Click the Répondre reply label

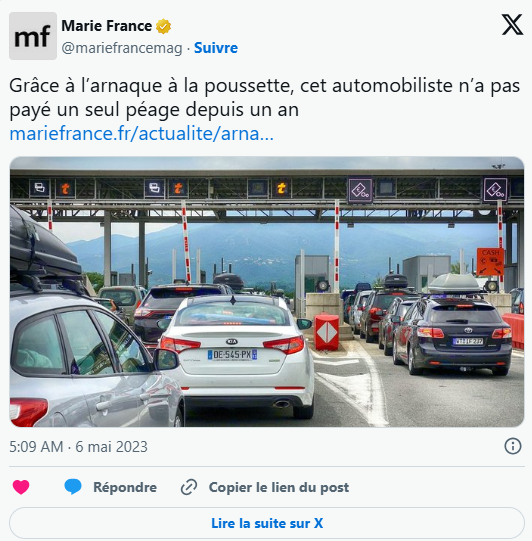[125, 487]
